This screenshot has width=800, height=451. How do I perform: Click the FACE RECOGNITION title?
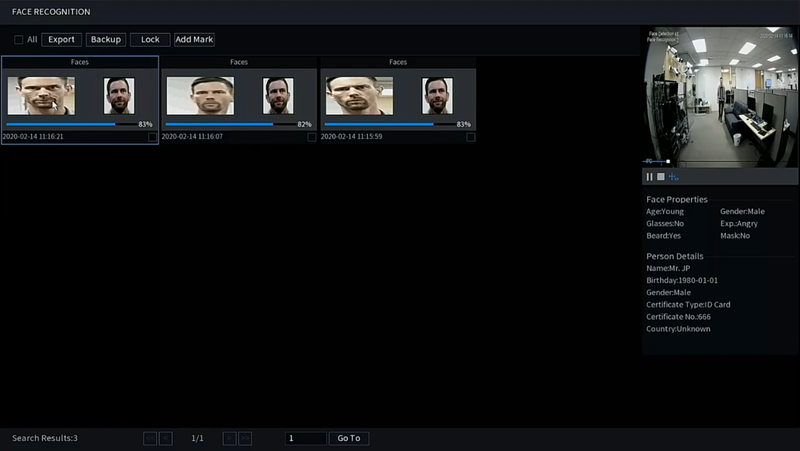click(x=51, y=12)
